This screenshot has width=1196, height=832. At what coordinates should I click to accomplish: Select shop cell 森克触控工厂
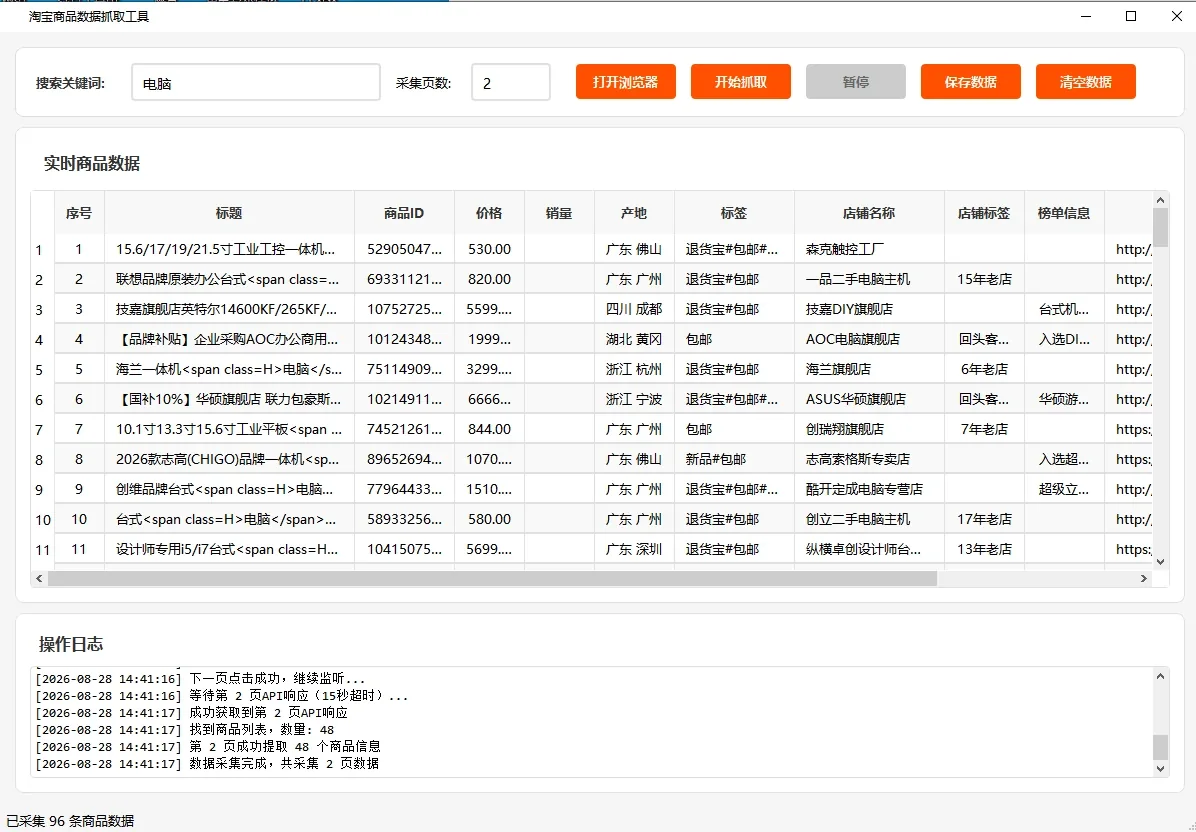click(x=870, y=249)
